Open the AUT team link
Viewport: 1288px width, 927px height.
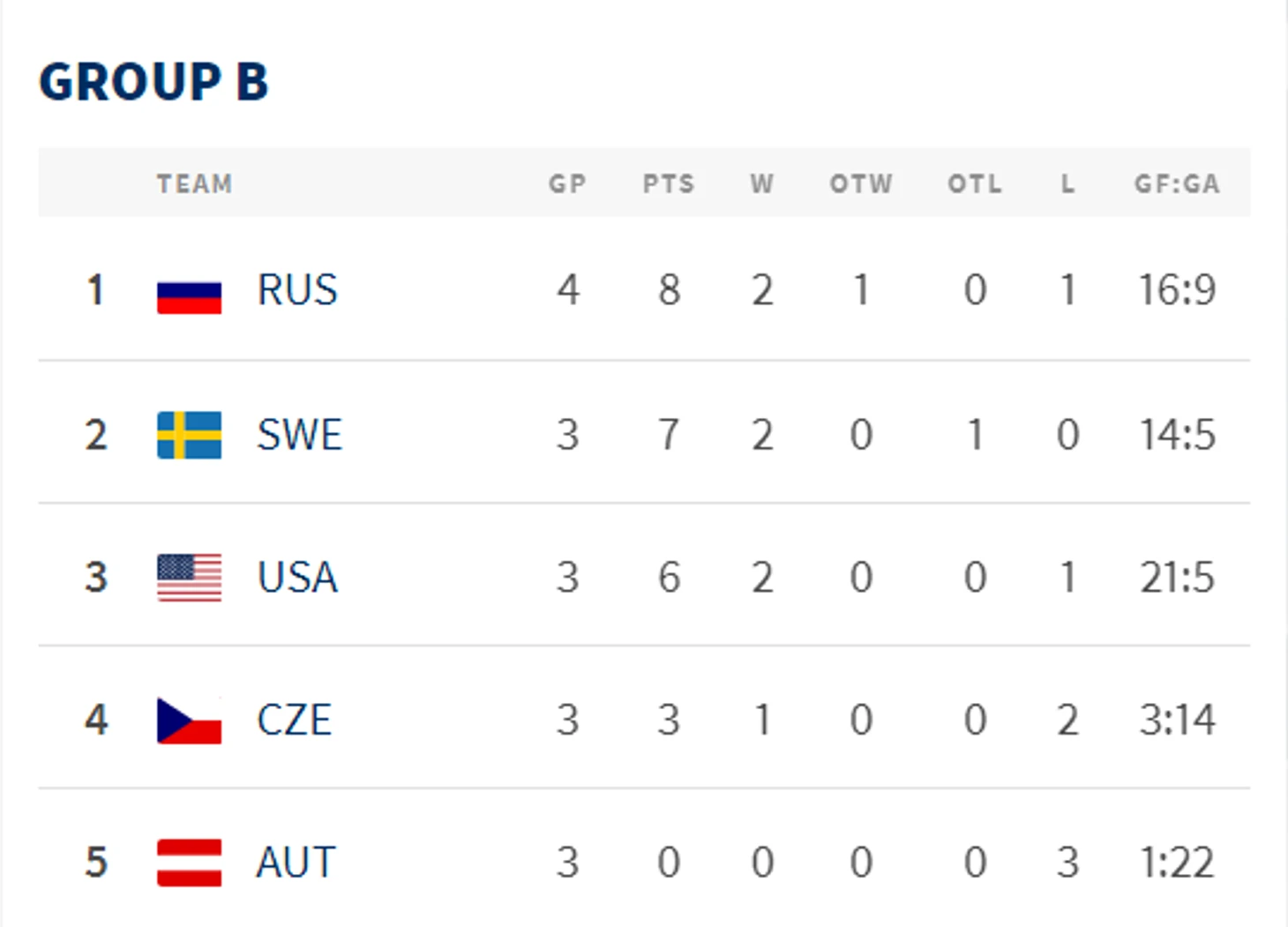coord(296,863)
